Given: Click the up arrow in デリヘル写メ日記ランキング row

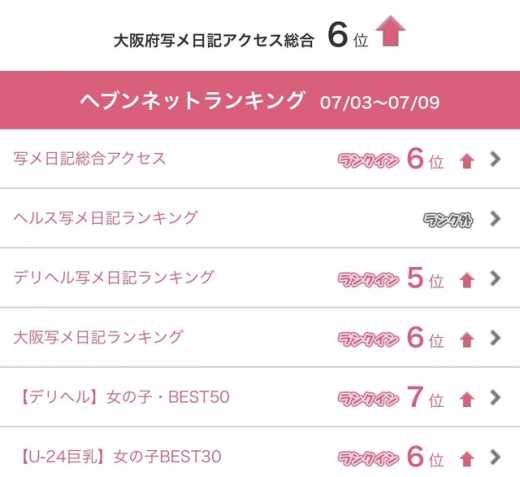Looking at the screenshot, I should pyautogui.click(x=467, y=280).
